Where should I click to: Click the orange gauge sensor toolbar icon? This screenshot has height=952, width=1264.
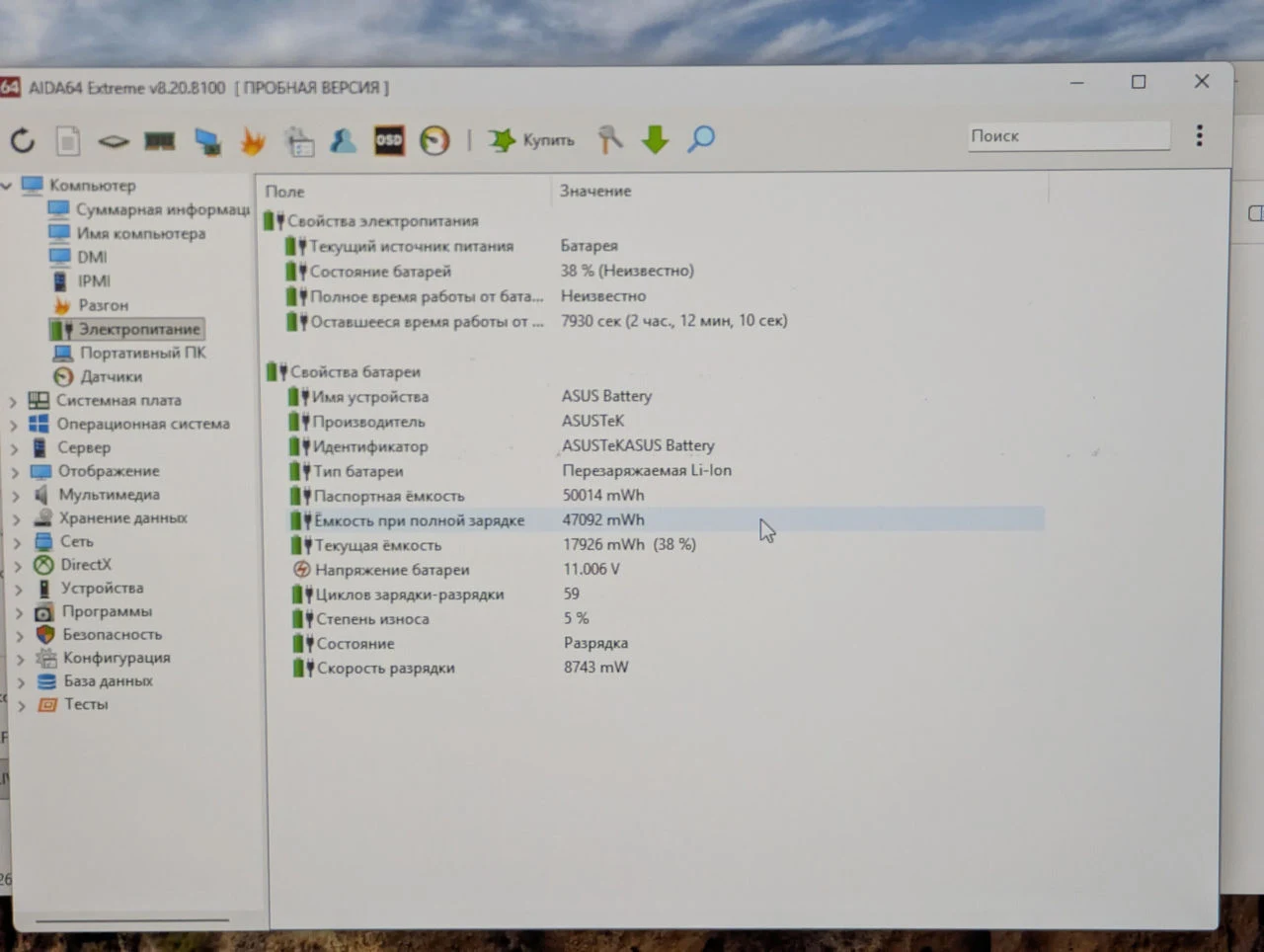434,140
